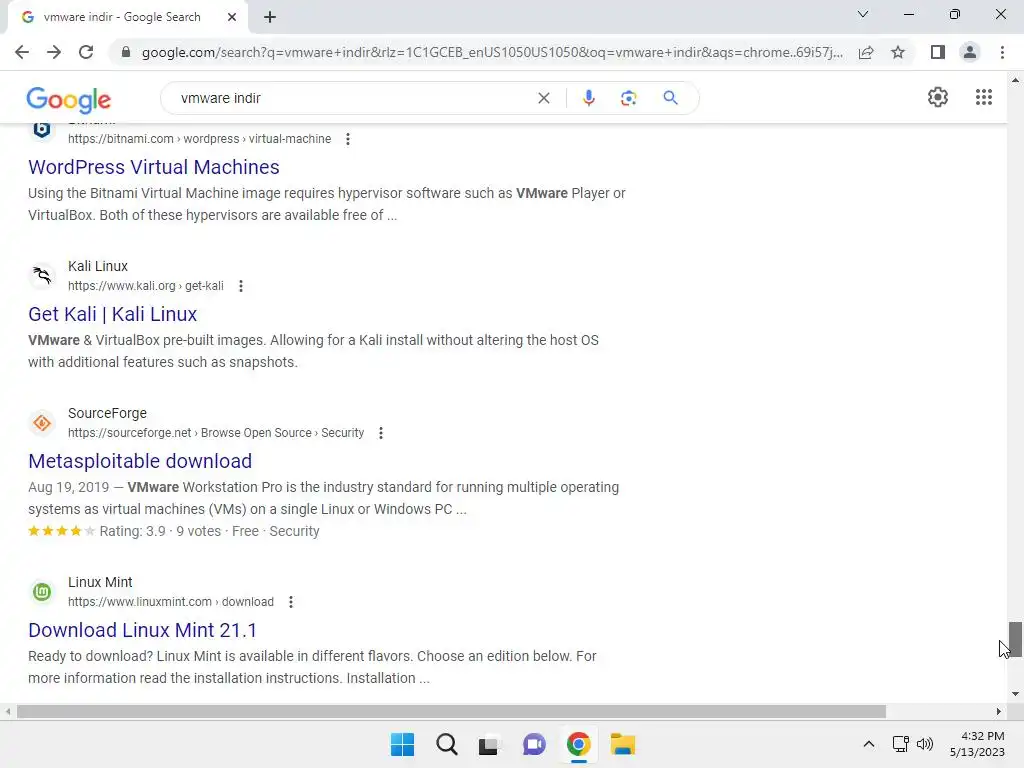
Task: Click the scroll right arrow
Action: click(999, 711)
